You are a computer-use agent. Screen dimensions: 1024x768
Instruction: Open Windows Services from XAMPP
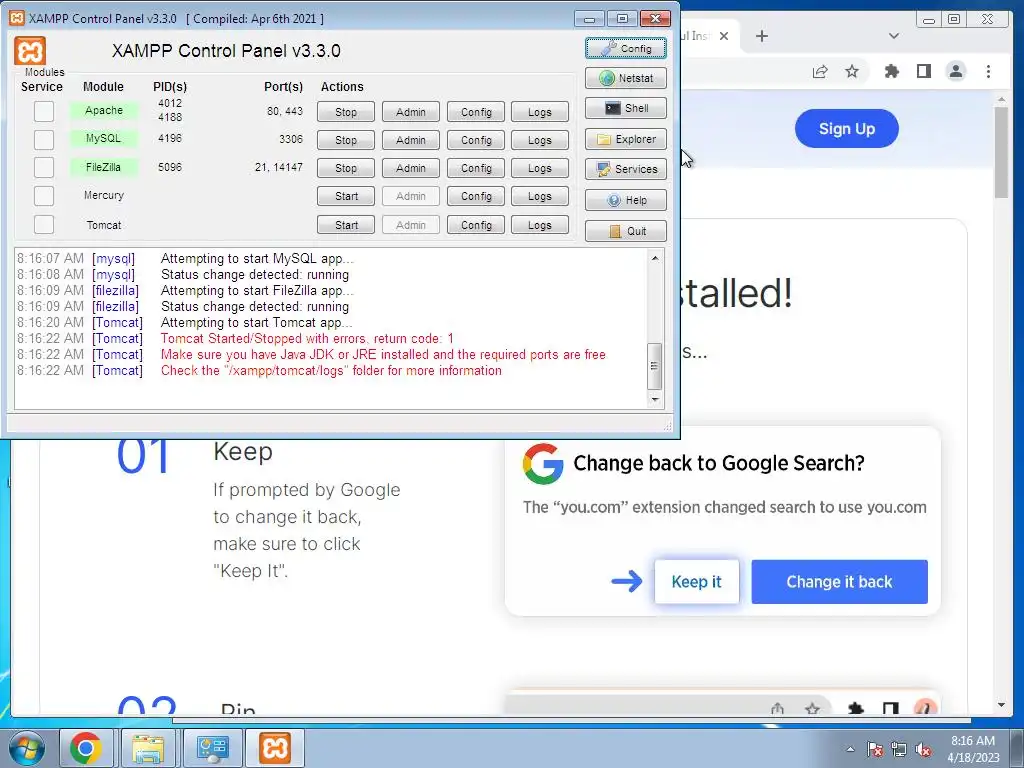(x=626, y=169)
